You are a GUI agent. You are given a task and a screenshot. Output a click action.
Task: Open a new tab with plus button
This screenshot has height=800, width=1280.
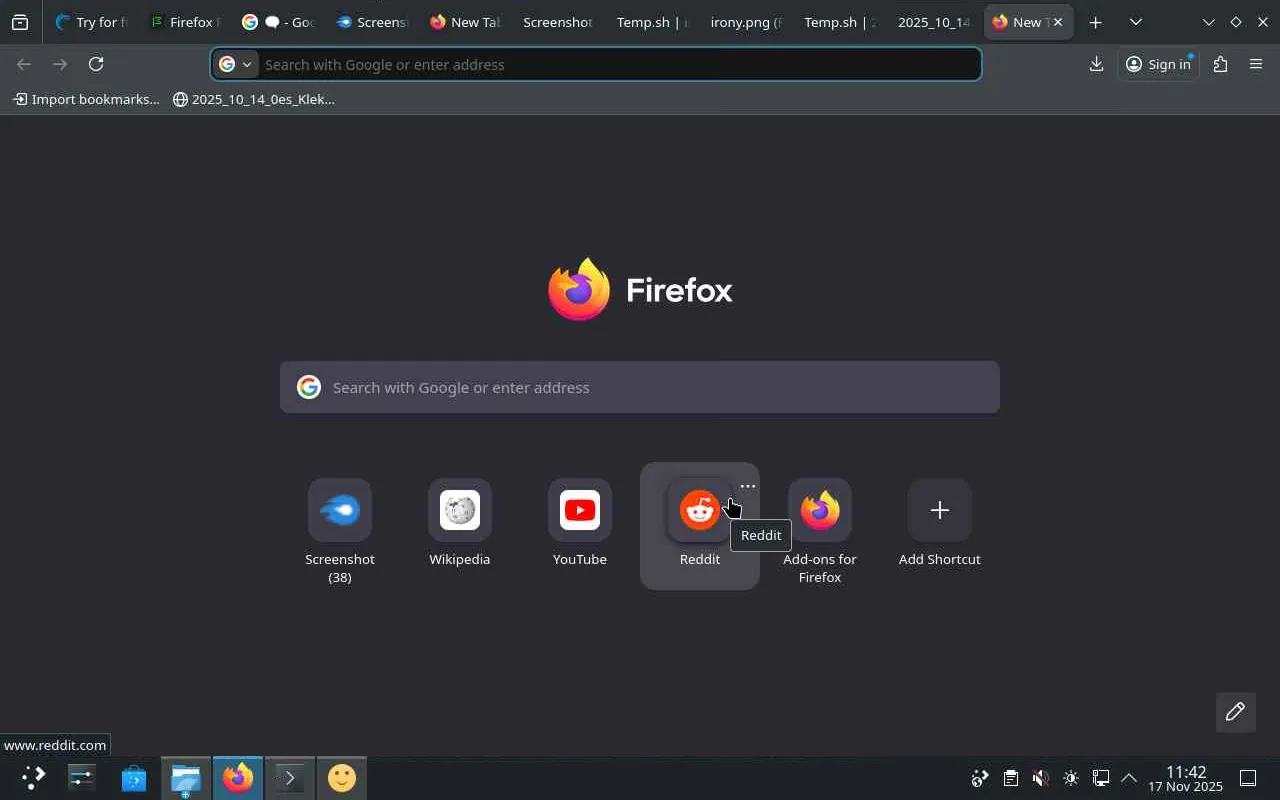[1096, 22]
